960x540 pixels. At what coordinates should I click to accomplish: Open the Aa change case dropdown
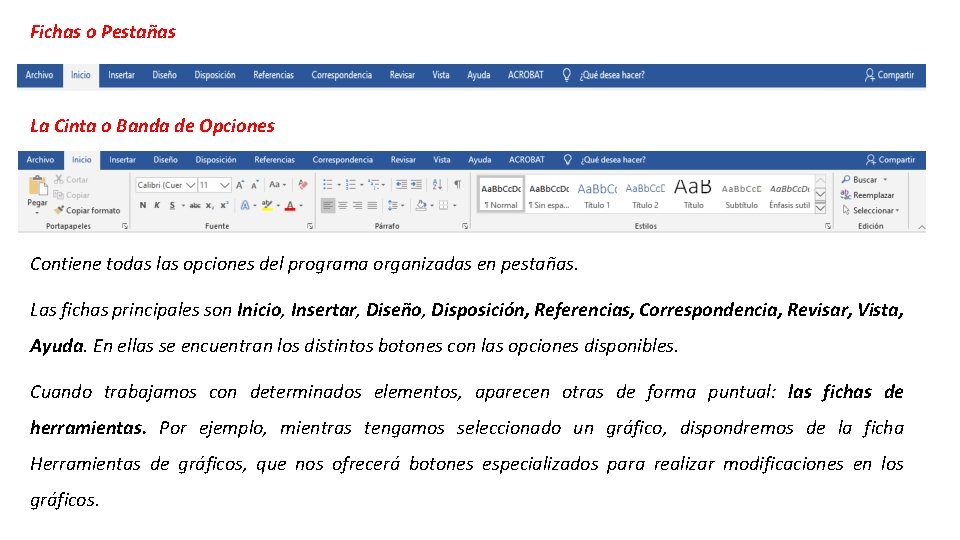click(x=277, y=184)
